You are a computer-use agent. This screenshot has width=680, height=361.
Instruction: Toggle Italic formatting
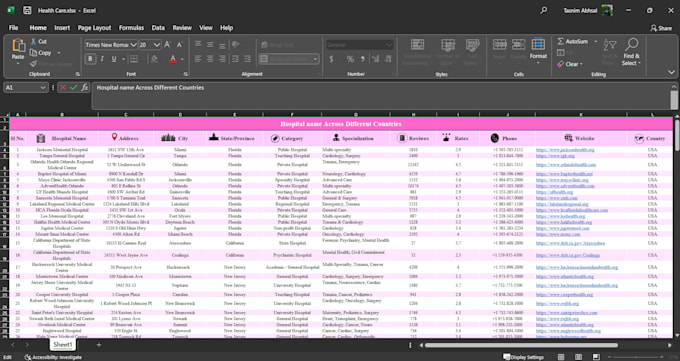click(x=102, y=59)
